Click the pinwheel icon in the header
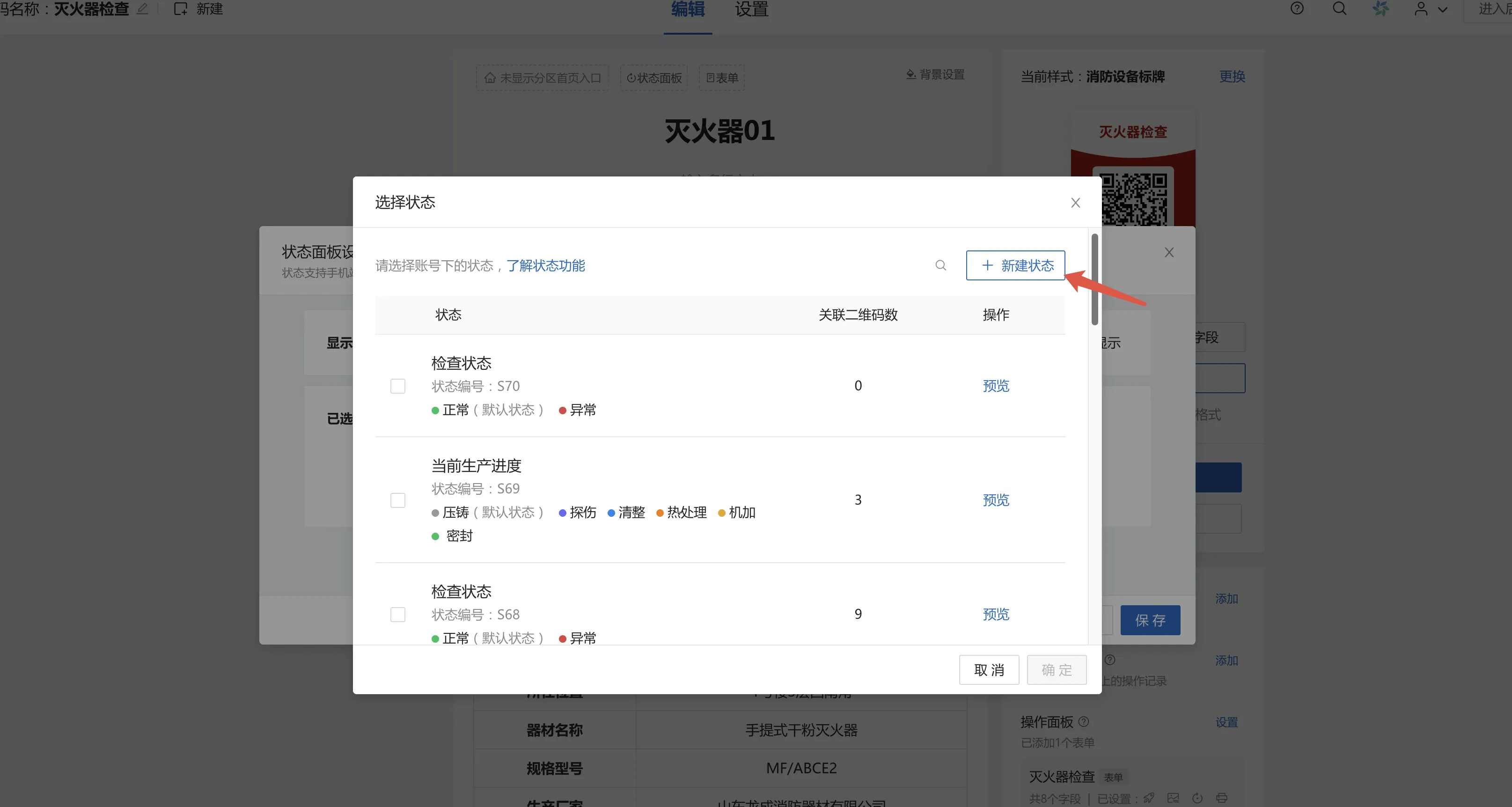 (x=1380, y=8)
